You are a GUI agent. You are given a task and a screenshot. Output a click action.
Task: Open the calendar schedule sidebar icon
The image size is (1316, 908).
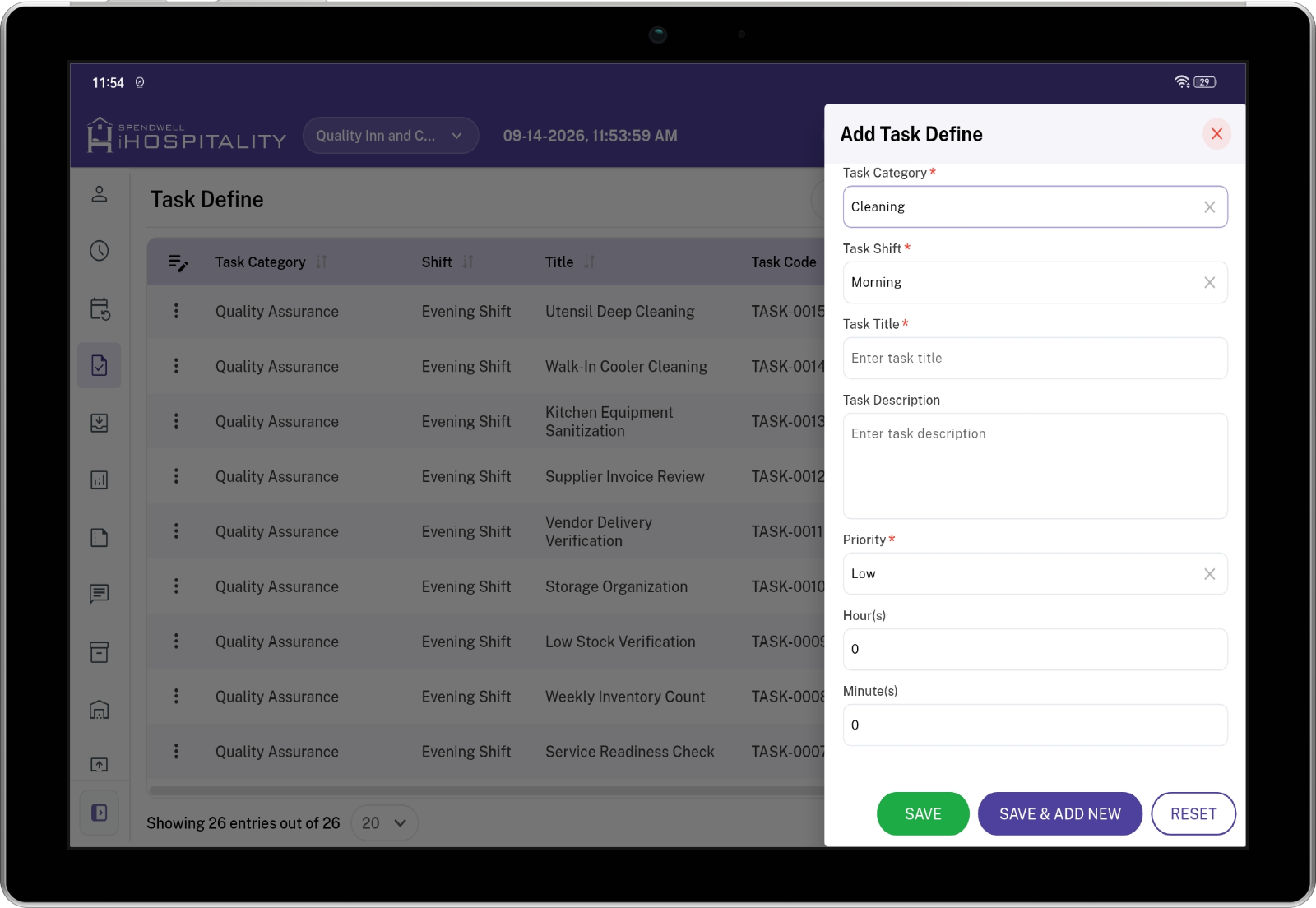pos(100,308)
